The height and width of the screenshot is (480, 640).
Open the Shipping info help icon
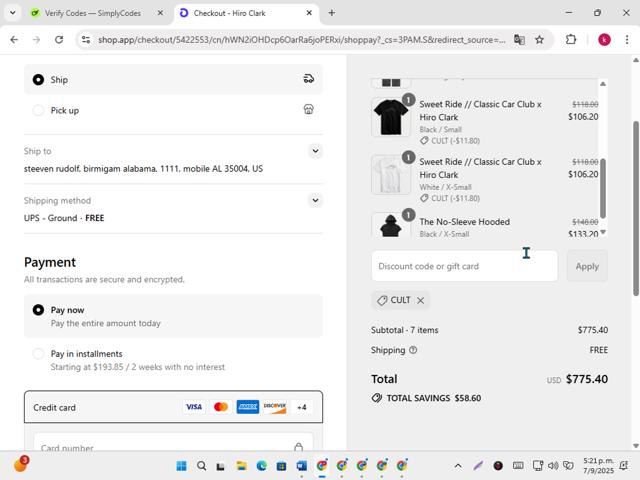(x=413, y=350)
